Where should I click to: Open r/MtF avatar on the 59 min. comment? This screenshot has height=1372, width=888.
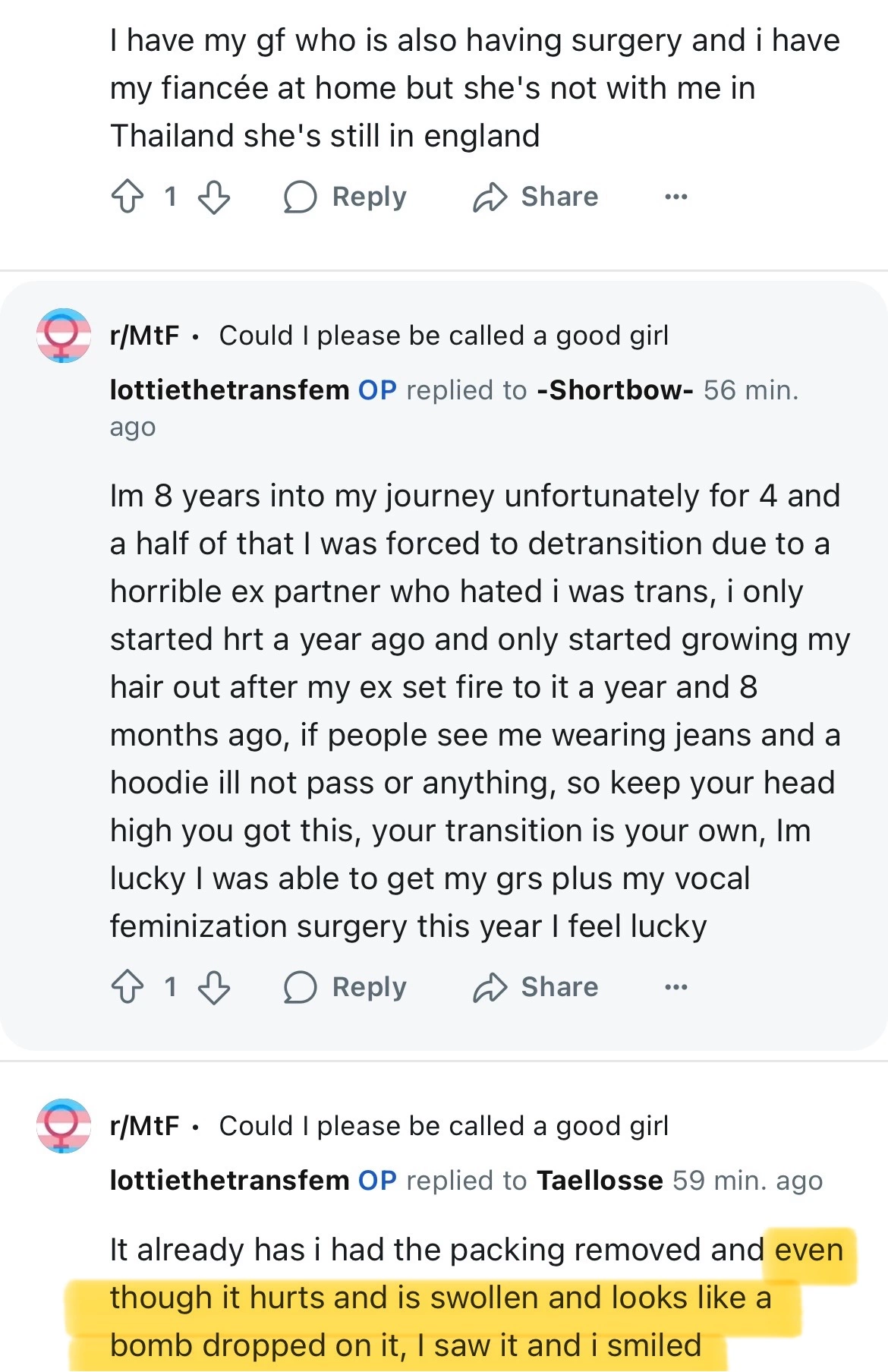[64, 1126]
